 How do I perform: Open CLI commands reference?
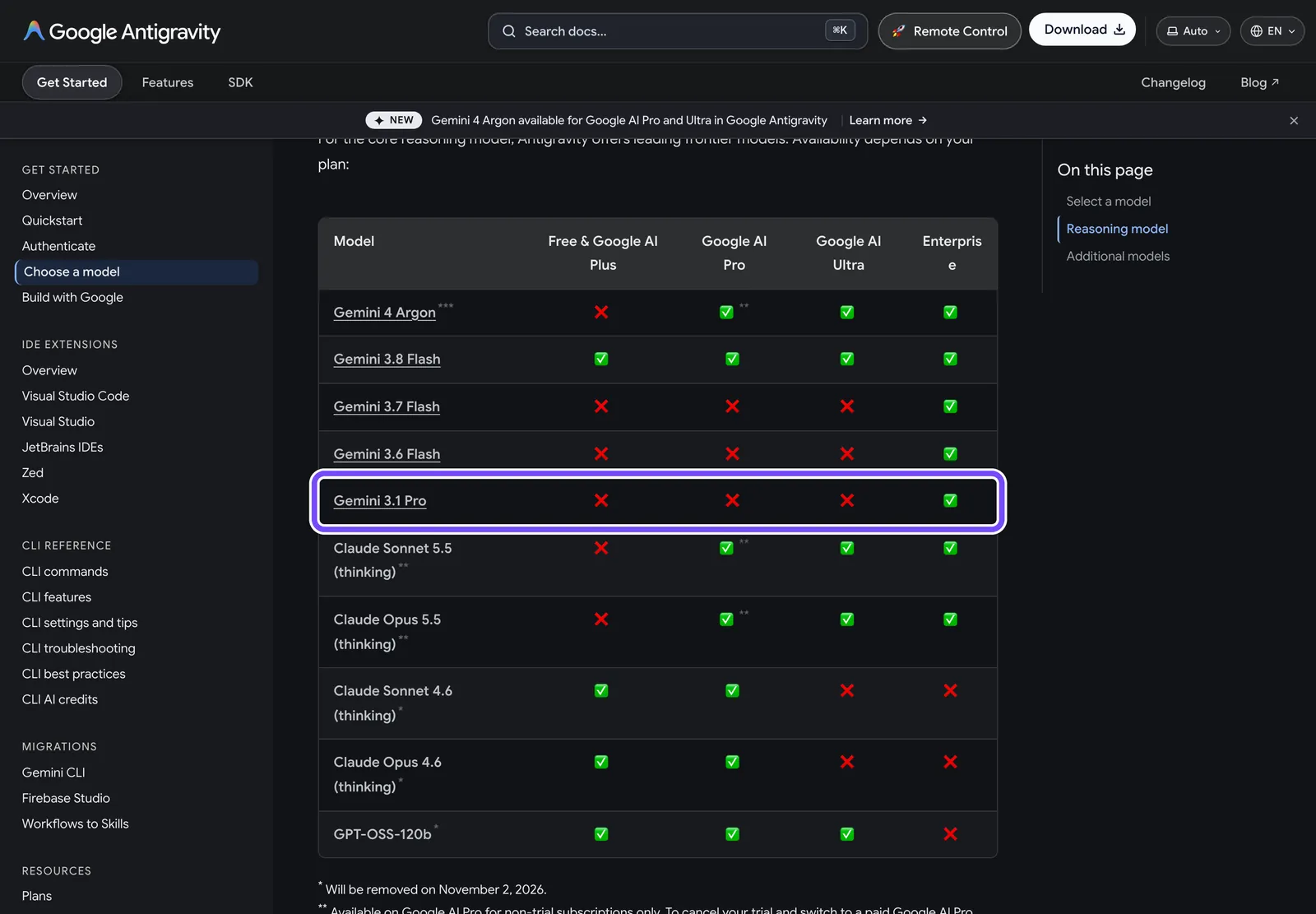65,572
